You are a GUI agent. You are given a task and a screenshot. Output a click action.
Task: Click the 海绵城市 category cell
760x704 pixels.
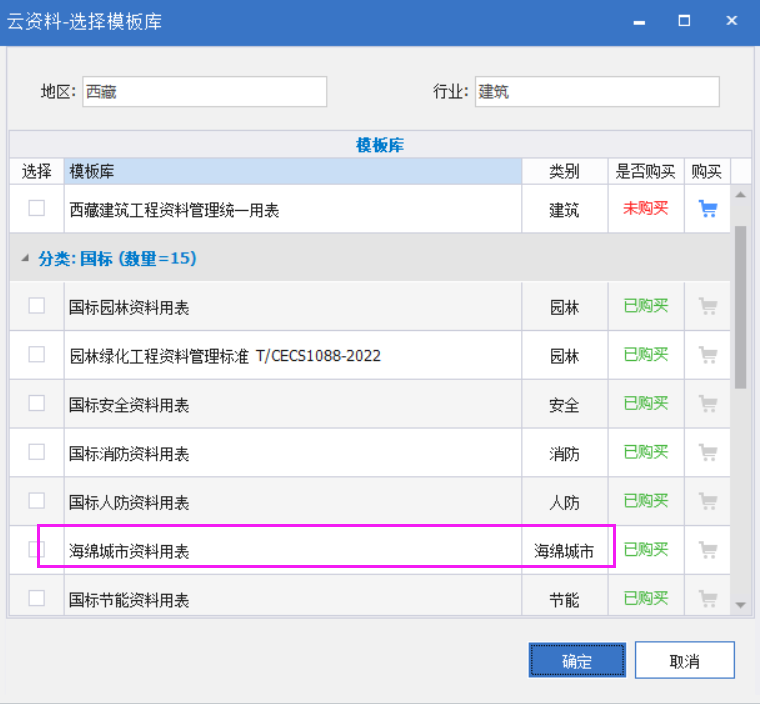(564, 551)
